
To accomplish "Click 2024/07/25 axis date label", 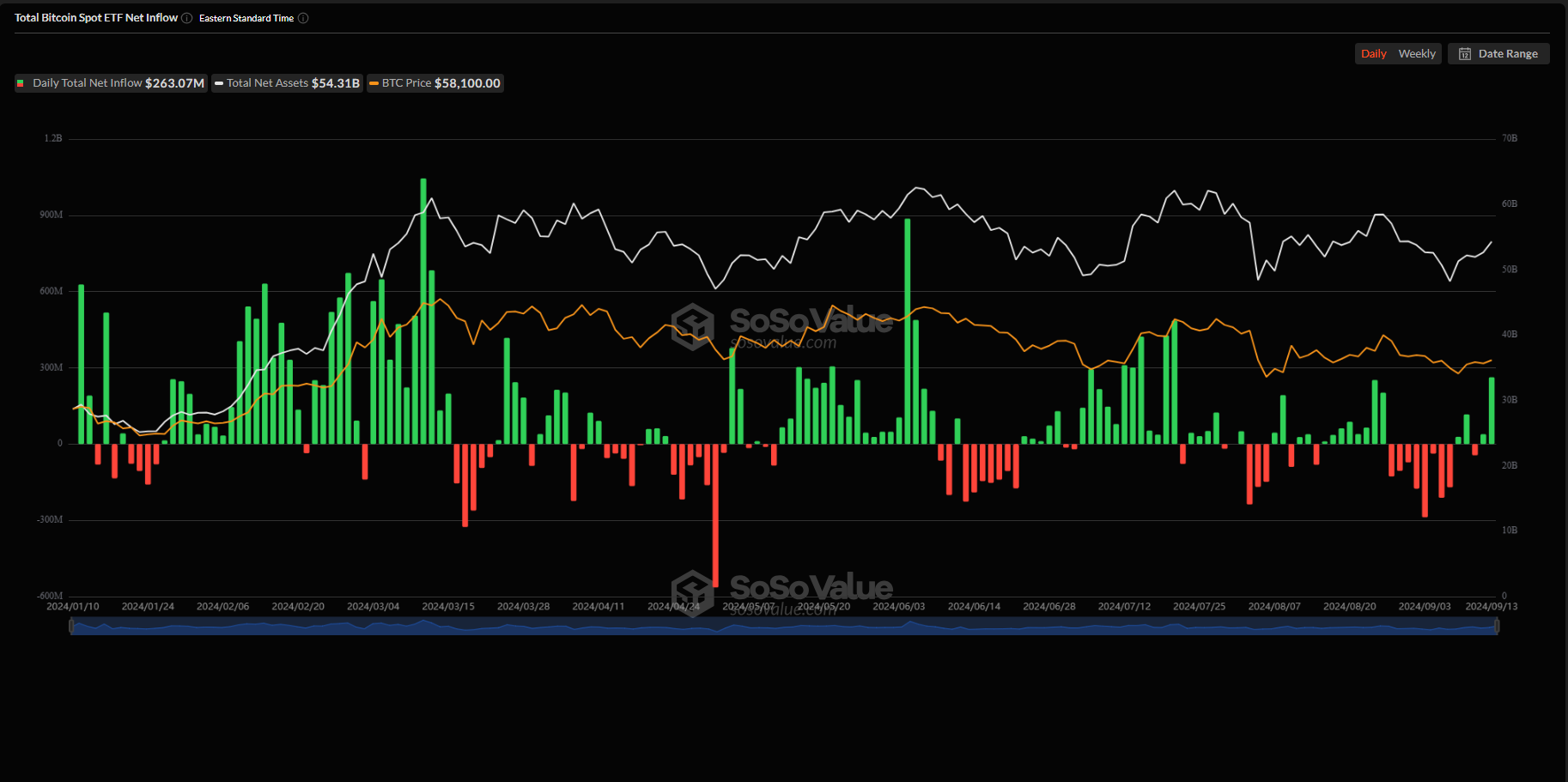I will click(1200, 607).
